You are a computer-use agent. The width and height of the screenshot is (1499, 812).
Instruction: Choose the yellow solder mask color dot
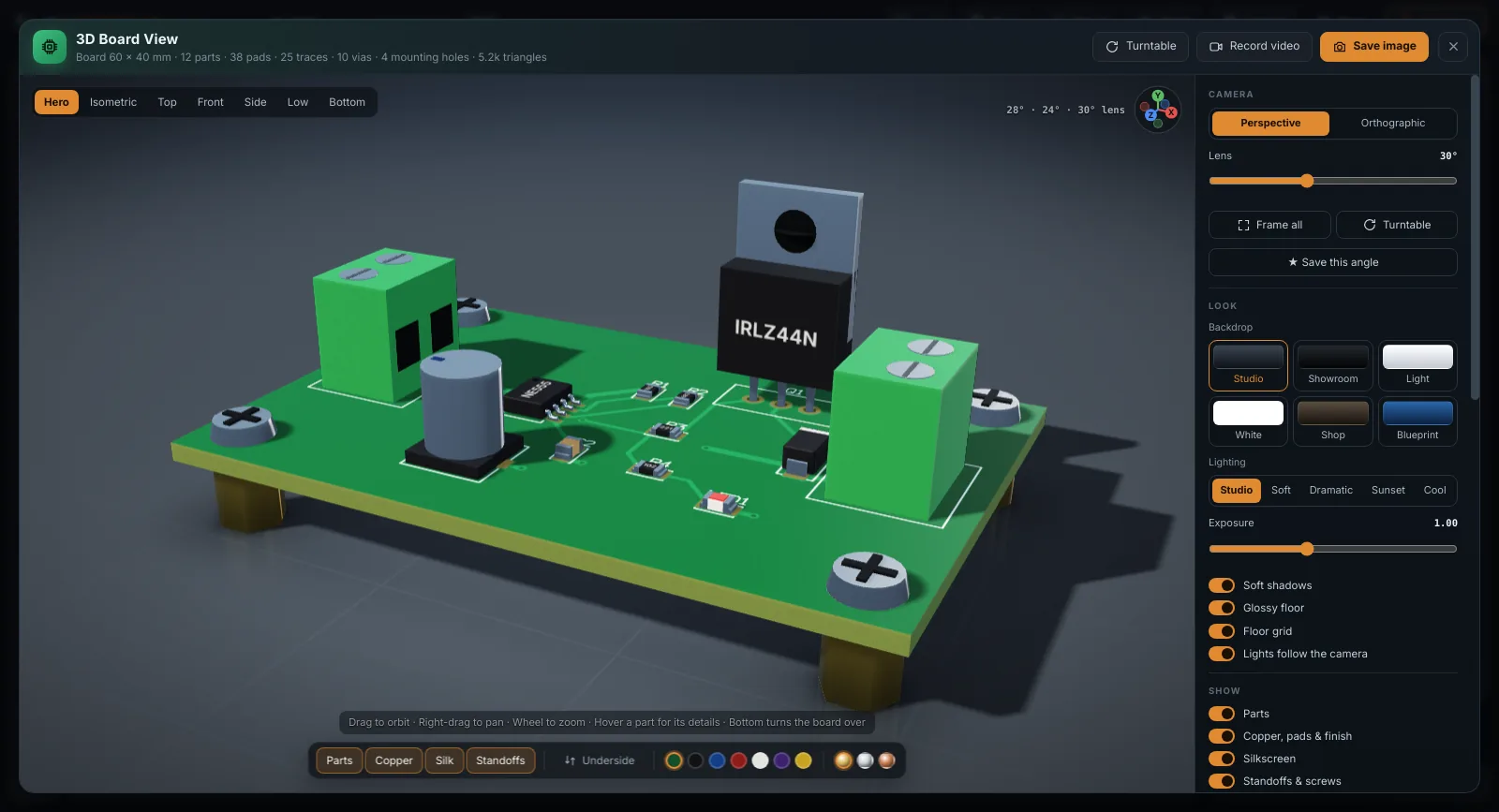[803, 760]
